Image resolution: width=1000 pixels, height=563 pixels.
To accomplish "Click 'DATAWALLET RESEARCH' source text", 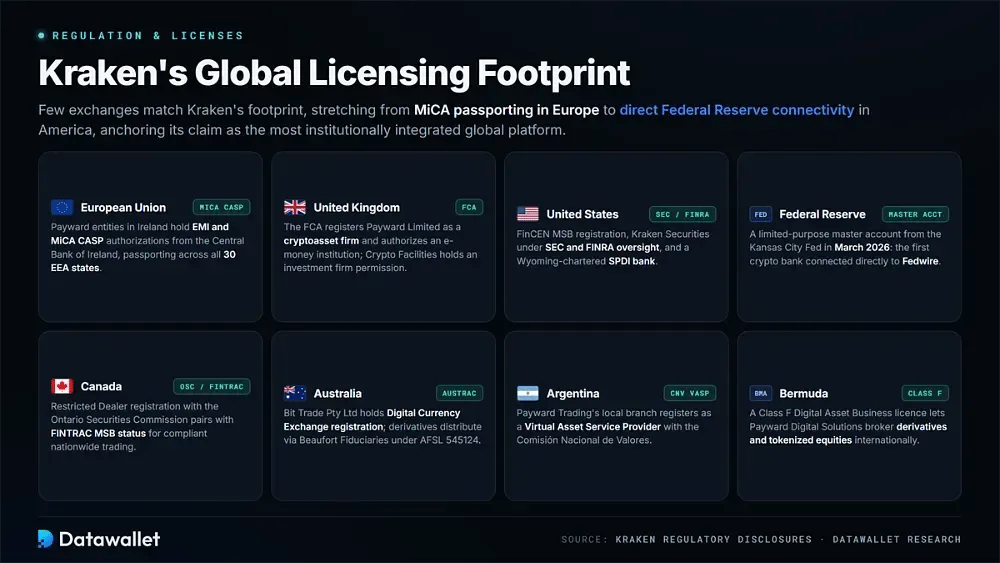I will pyautogui.click(x=897, y=539).
